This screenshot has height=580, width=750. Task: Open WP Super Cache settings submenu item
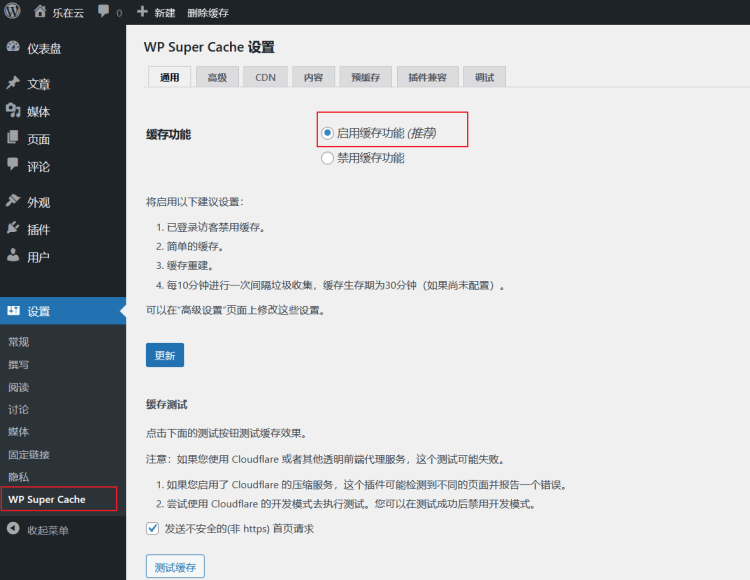(x=47, y=499)
